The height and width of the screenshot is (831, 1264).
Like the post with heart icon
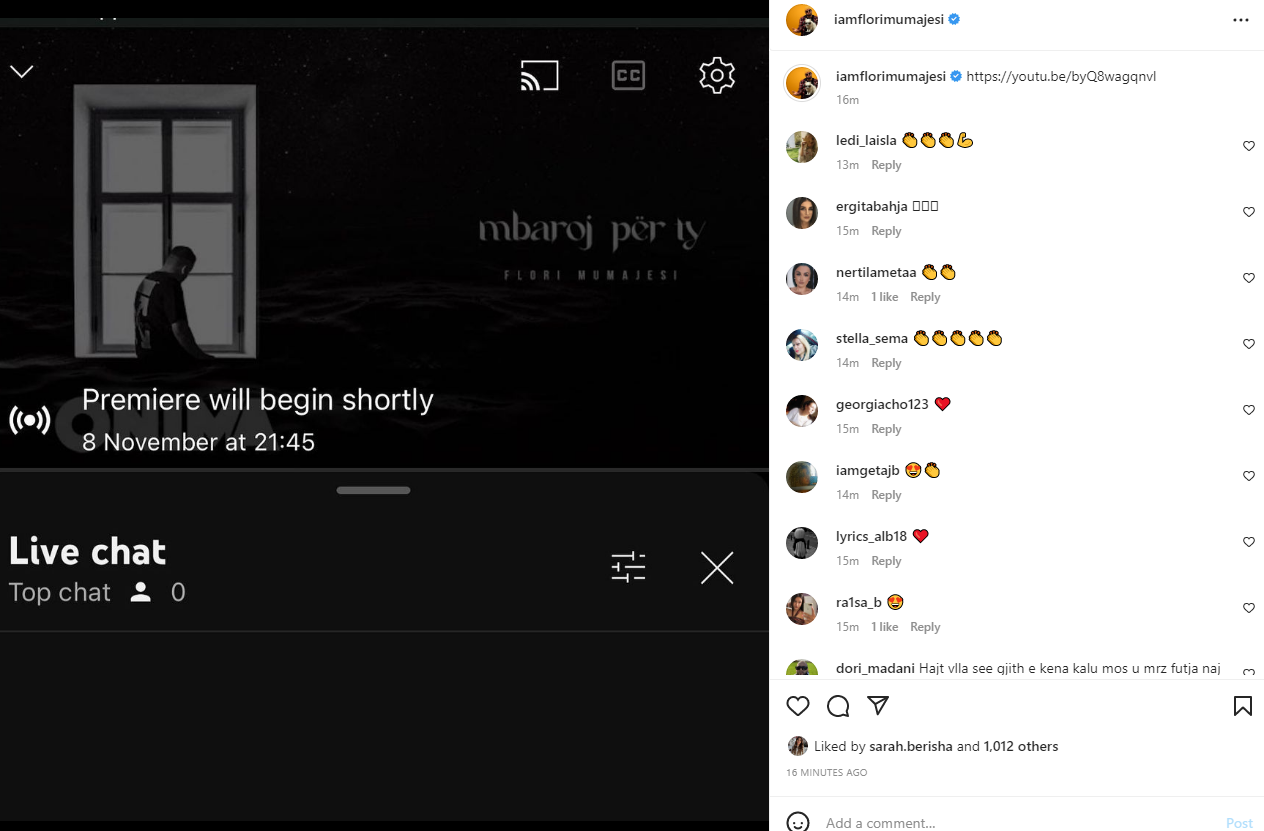click(x=798, y=706)
